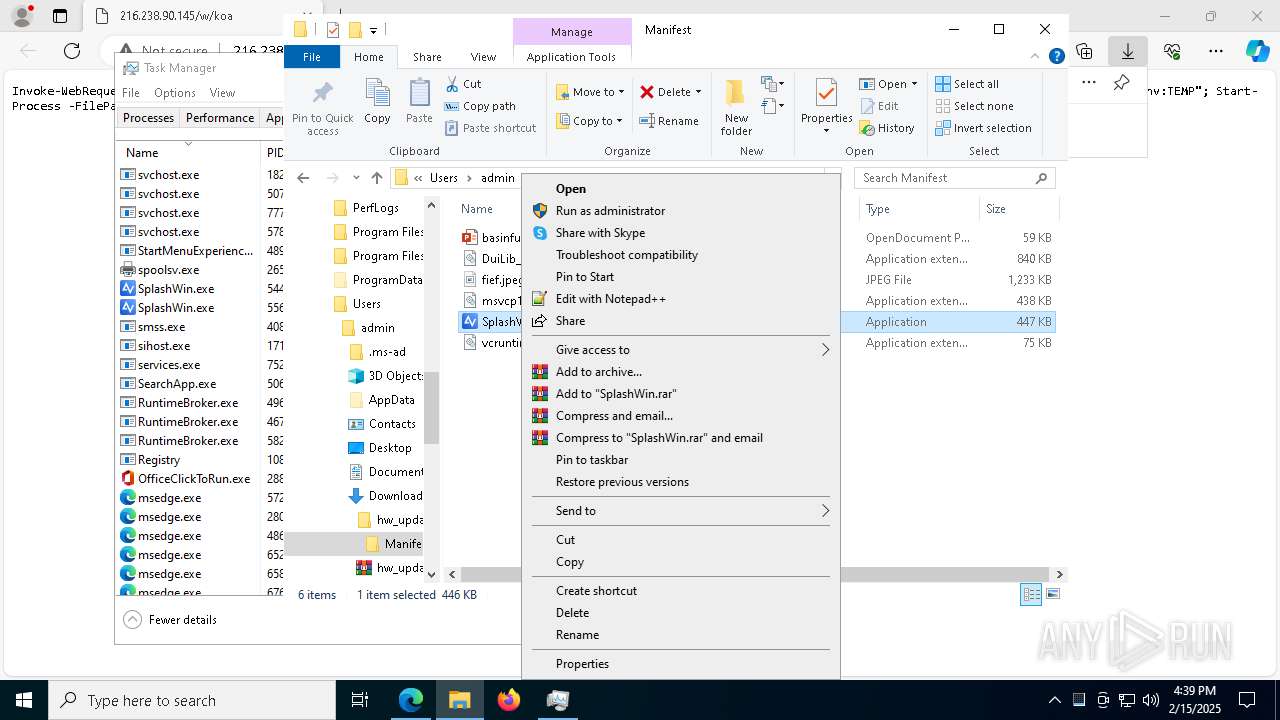Open the Move to dropdown
The image size is (1280, 720).
tap(590, 92)
